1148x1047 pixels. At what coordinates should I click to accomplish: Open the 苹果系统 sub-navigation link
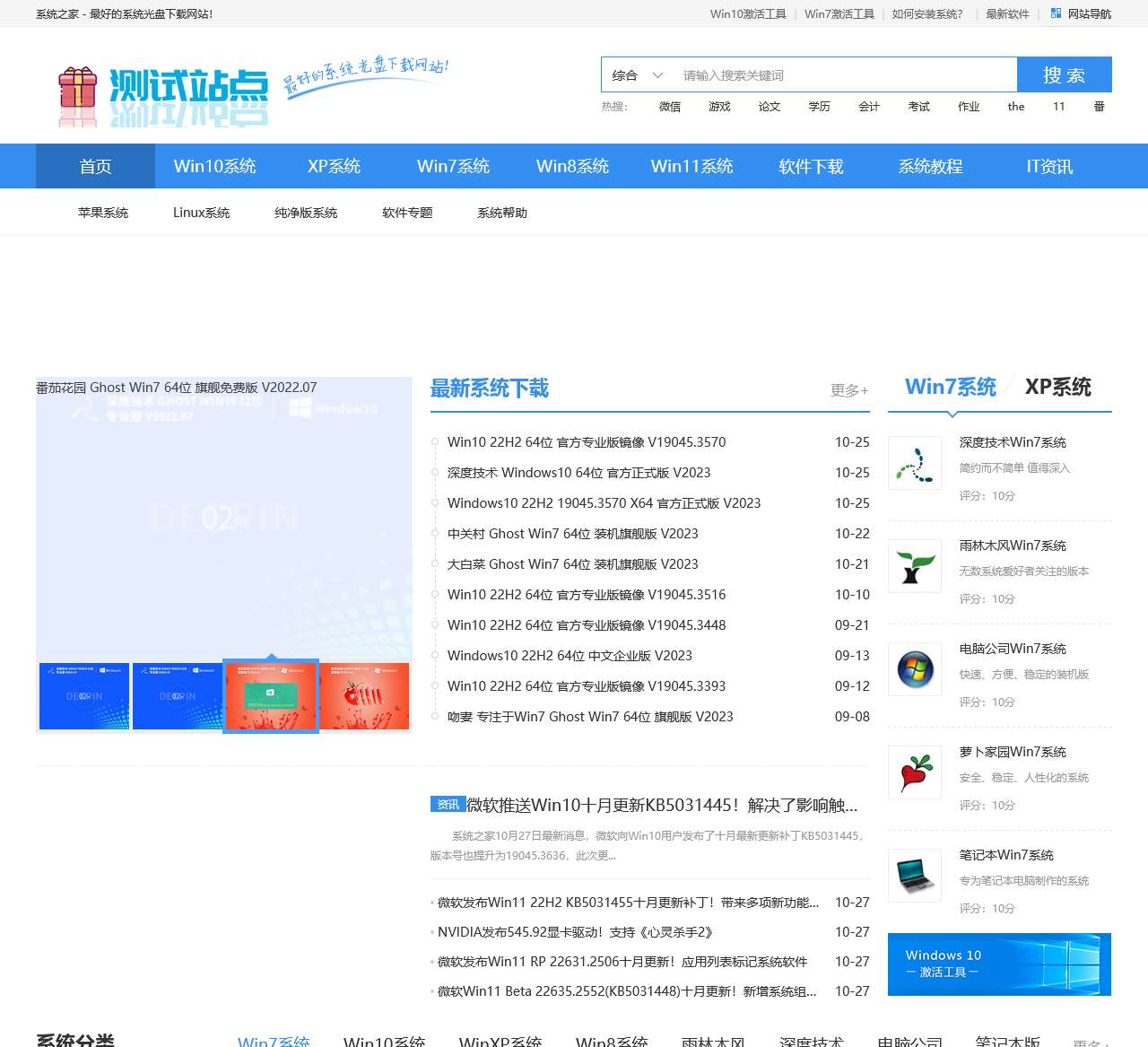[103, 213]
